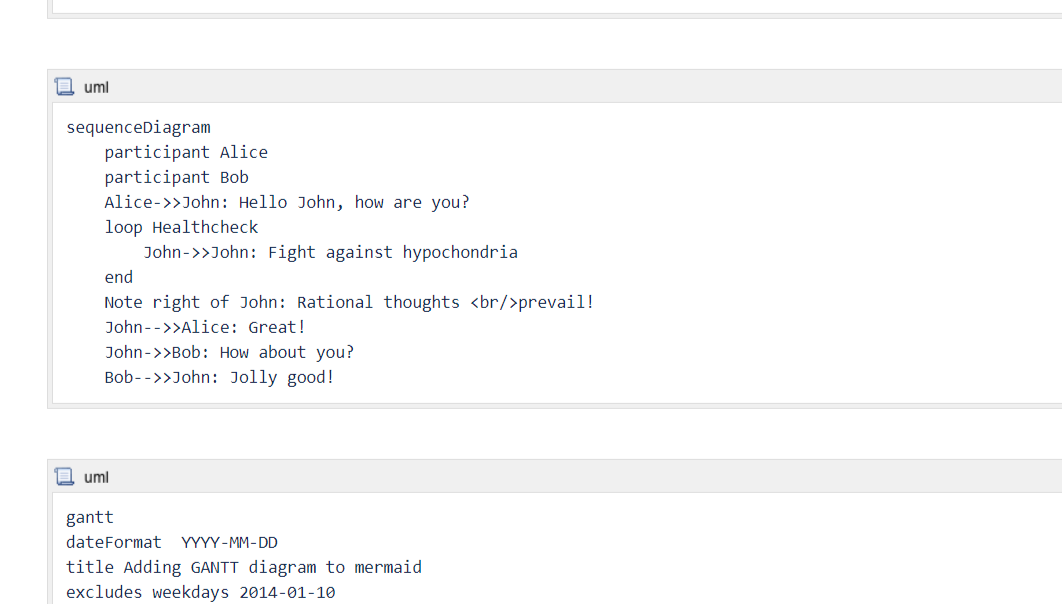Place cursor on 'participant Bob' line

click(176, 177)
